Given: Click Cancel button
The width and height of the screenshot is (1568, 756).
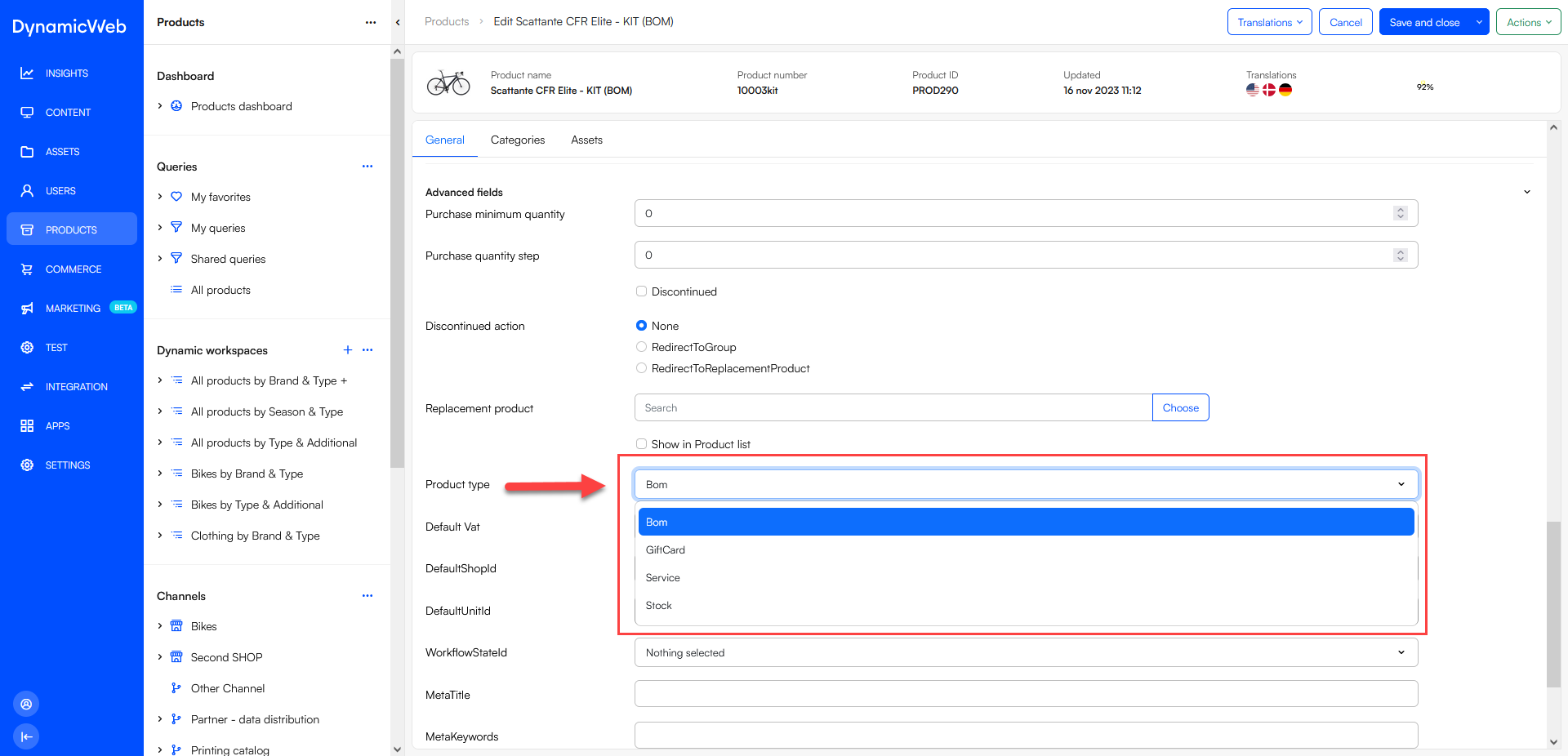Looking at the screenshot, I should coord(1345,22).
